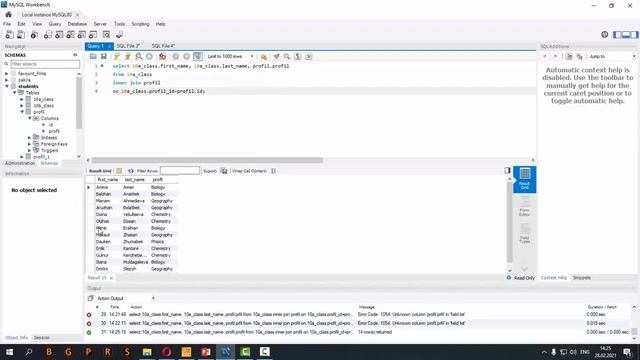Click the reconnect to DBMS icon in main toolbar
640x360 pixels.
coord(120,35)
